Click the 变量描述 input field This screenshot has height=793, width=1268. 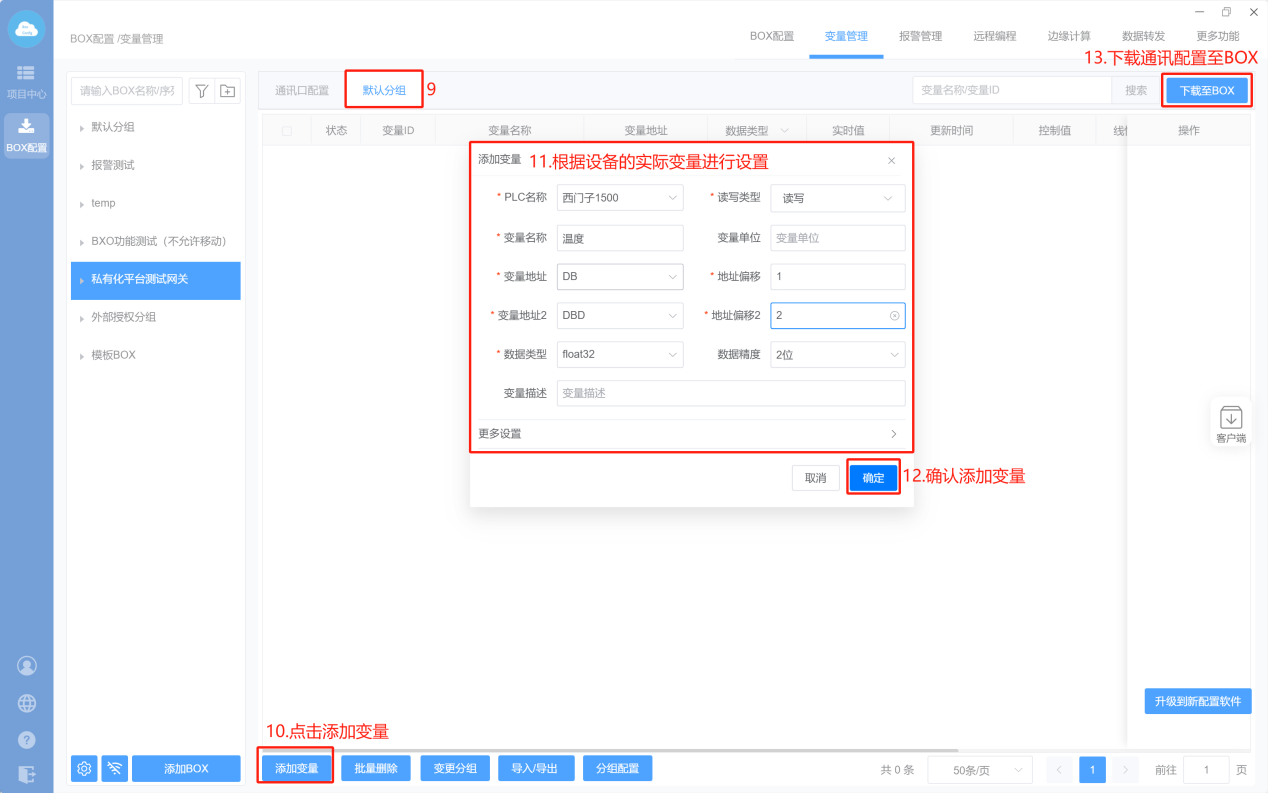[730, 393]
